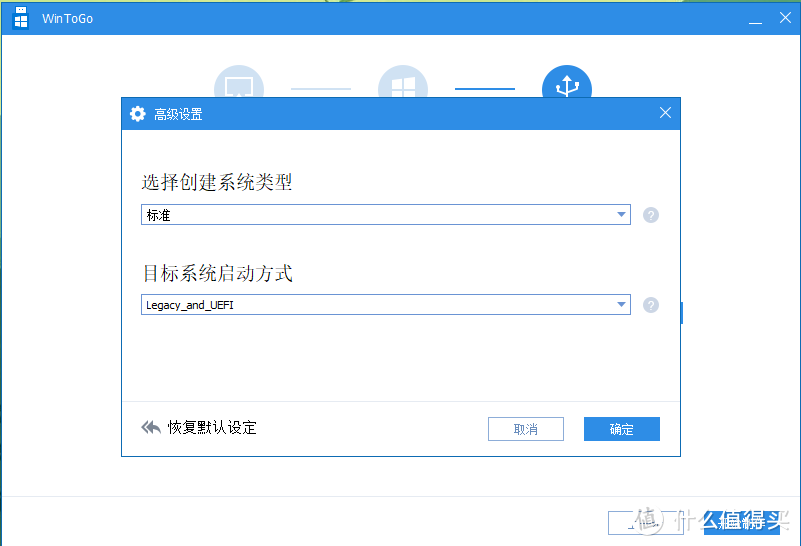
Task: Click 恢复默认设定 to restore defaults
Action: pyautogui.click(x=212, y=428)
